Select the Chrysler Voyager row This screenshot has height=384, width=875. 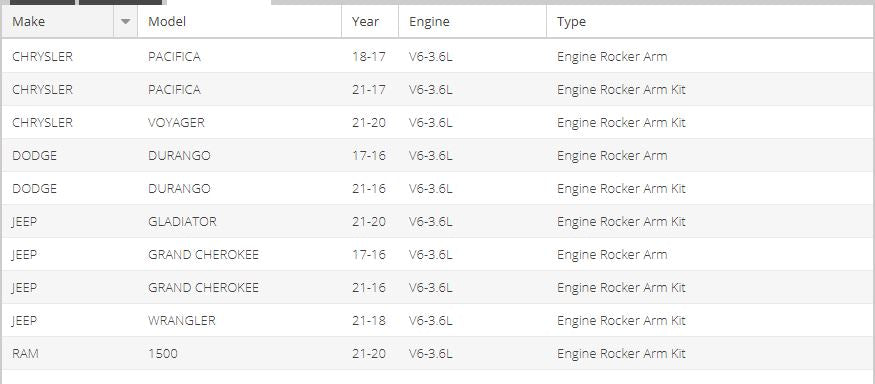(x=438, y=122)
